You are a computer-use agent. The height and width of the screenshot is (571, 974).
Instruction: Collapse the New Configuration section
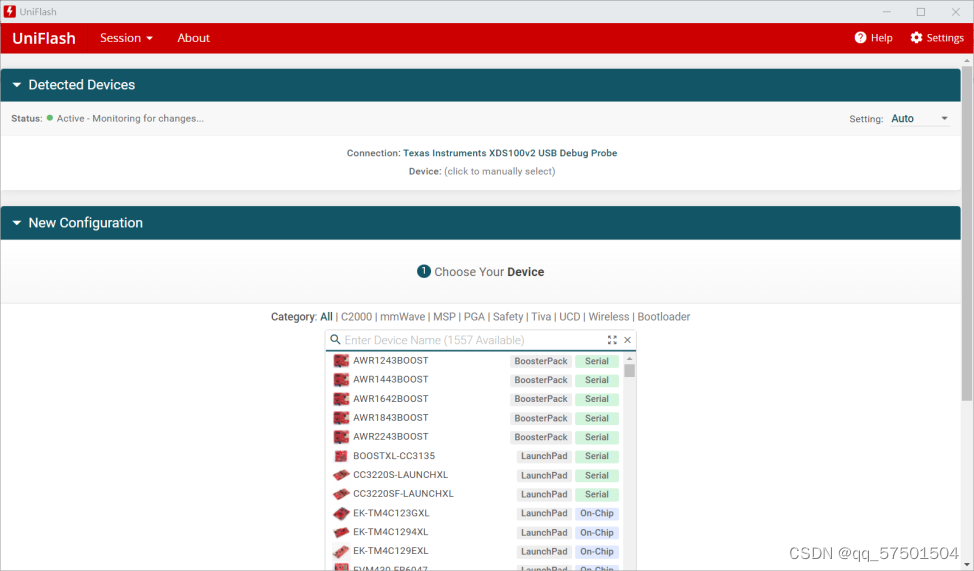click(16, 223)
